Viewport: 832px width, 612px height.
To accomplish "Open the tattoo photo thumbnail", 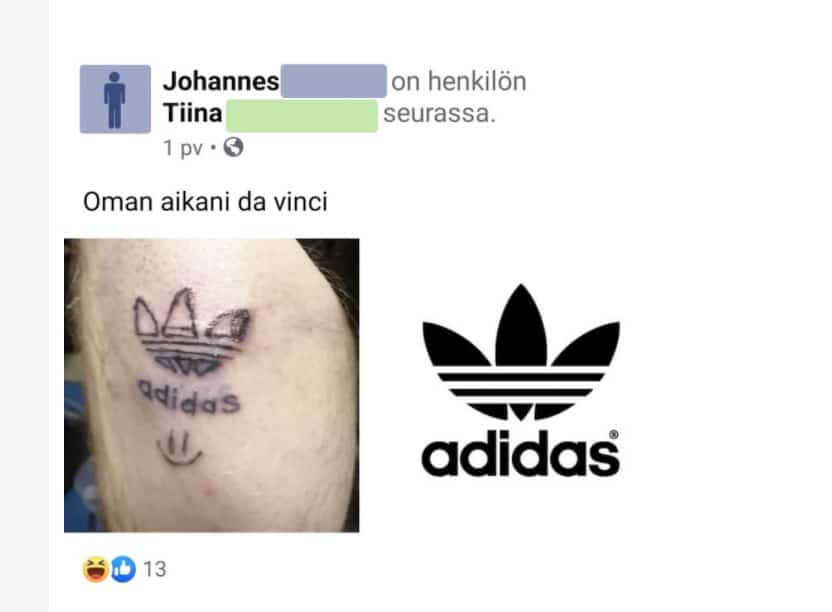I will [x=212, y=385].
